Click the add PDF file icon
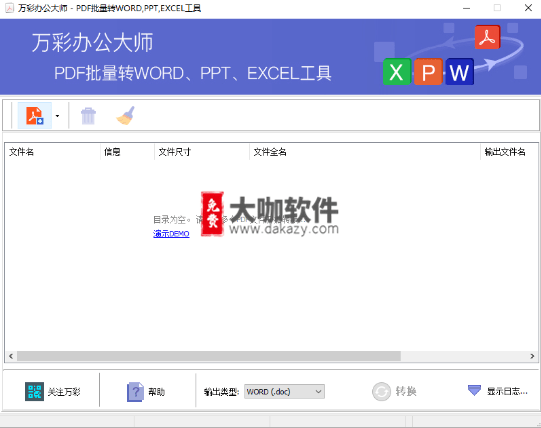The height and width of the screenshot is (428, 541). coord(35,116)
